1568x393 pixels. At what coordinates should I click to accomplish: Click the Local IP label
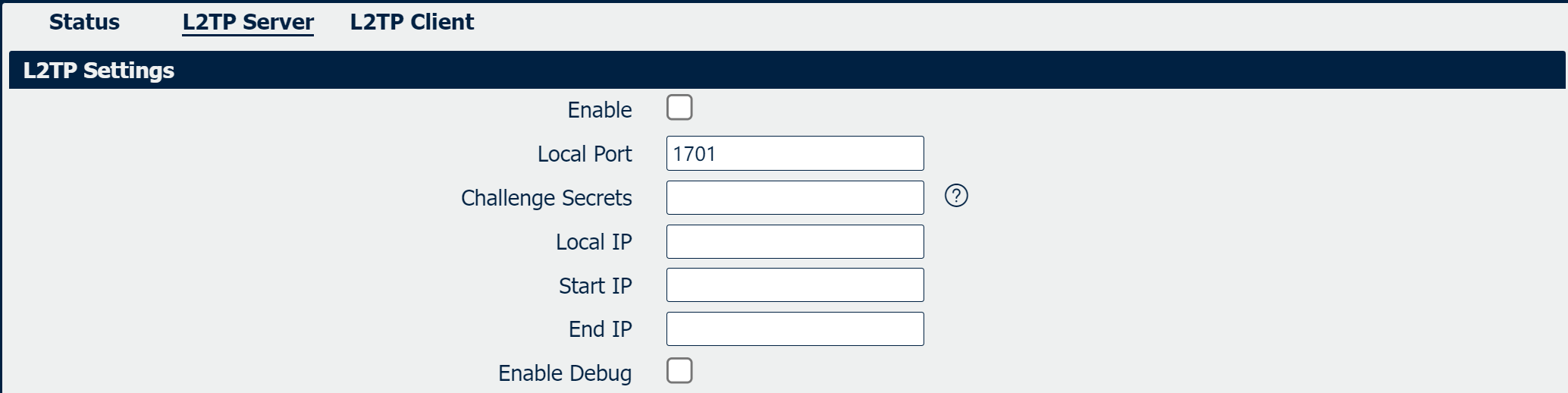click(593, 242)
